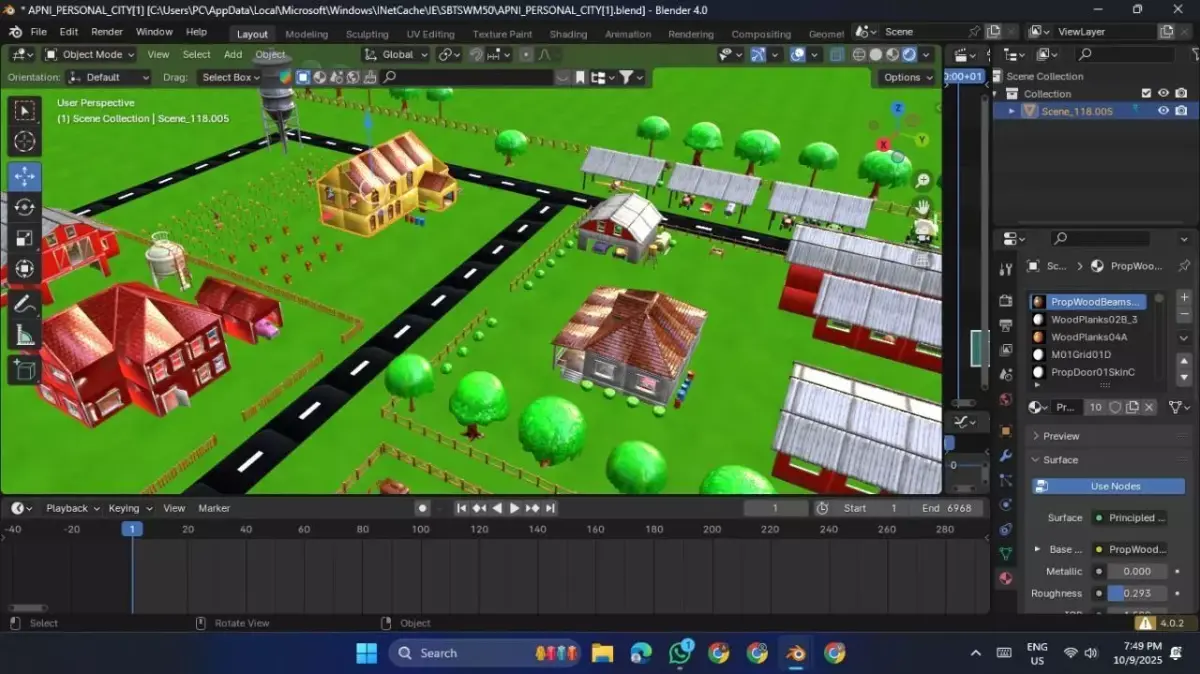The width and height of the screenshot is (1200, 674).
Task: Open the Material properties tab
Action: [x=1006, y=578]
